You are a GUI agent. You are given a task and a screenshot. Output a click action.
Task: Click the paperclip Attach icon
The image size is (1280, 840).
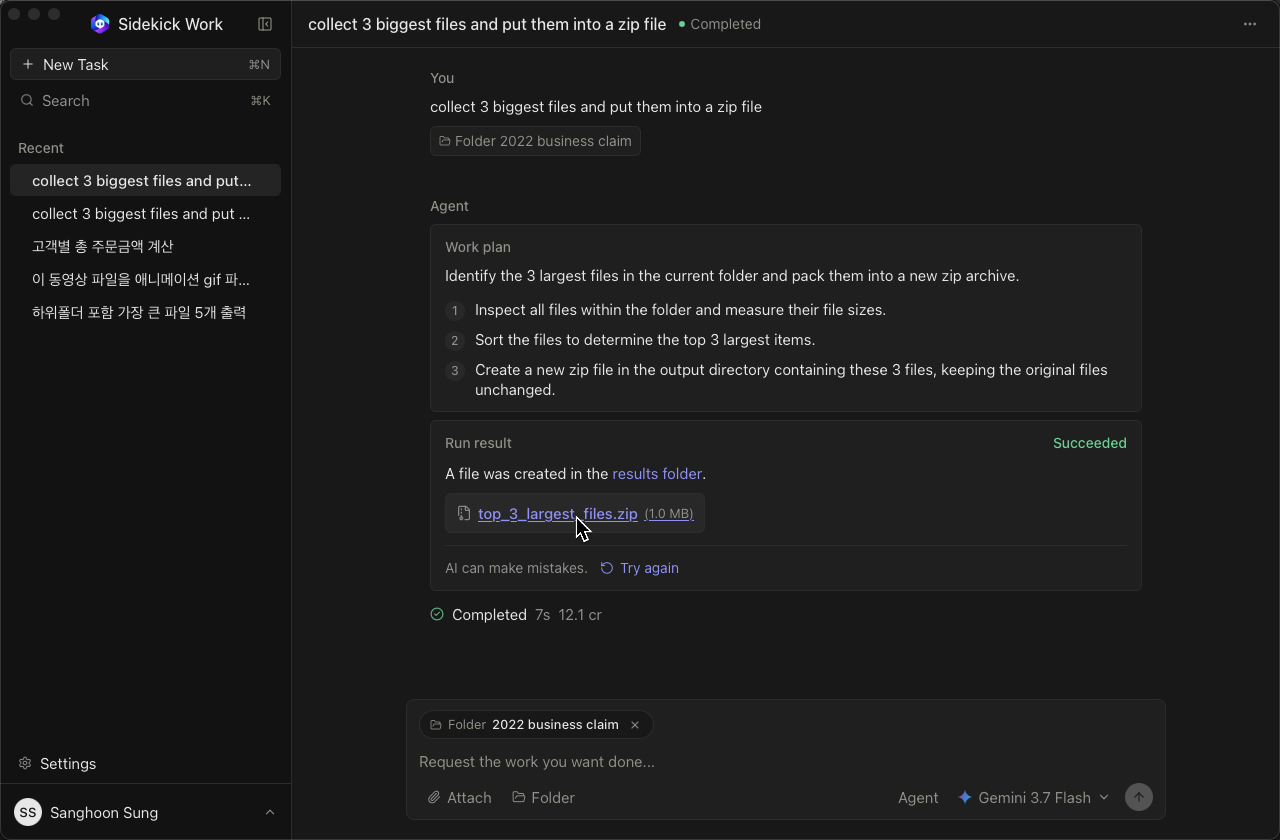[x=434, y=797]
